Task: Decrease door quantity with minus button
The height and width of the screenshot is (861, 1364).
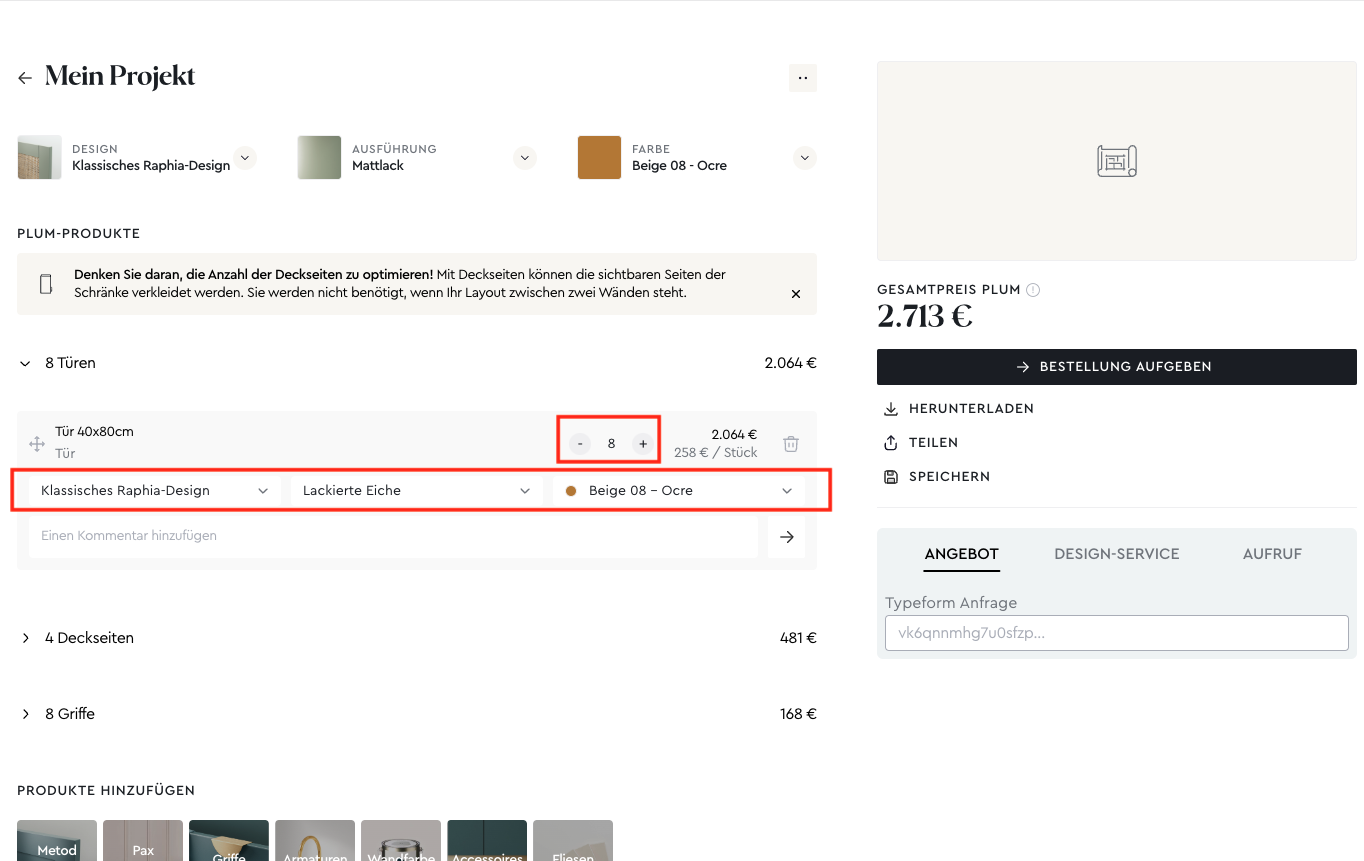Action: 580,443
